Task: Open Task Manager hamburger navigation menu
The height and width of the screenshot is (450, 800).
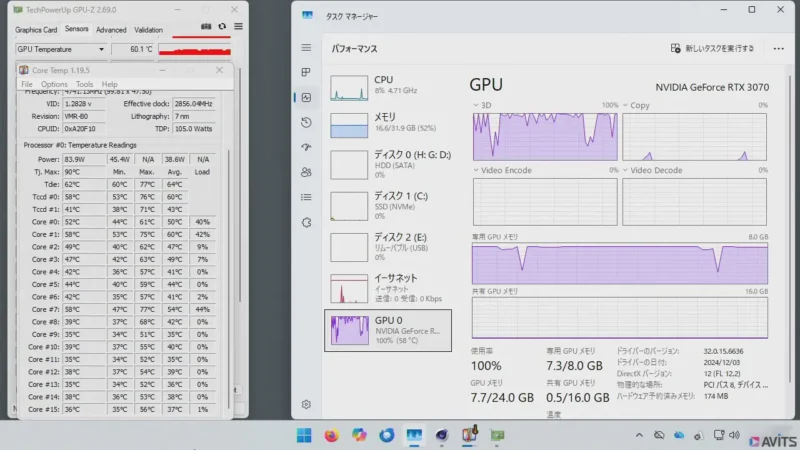Action: (306, 48)
